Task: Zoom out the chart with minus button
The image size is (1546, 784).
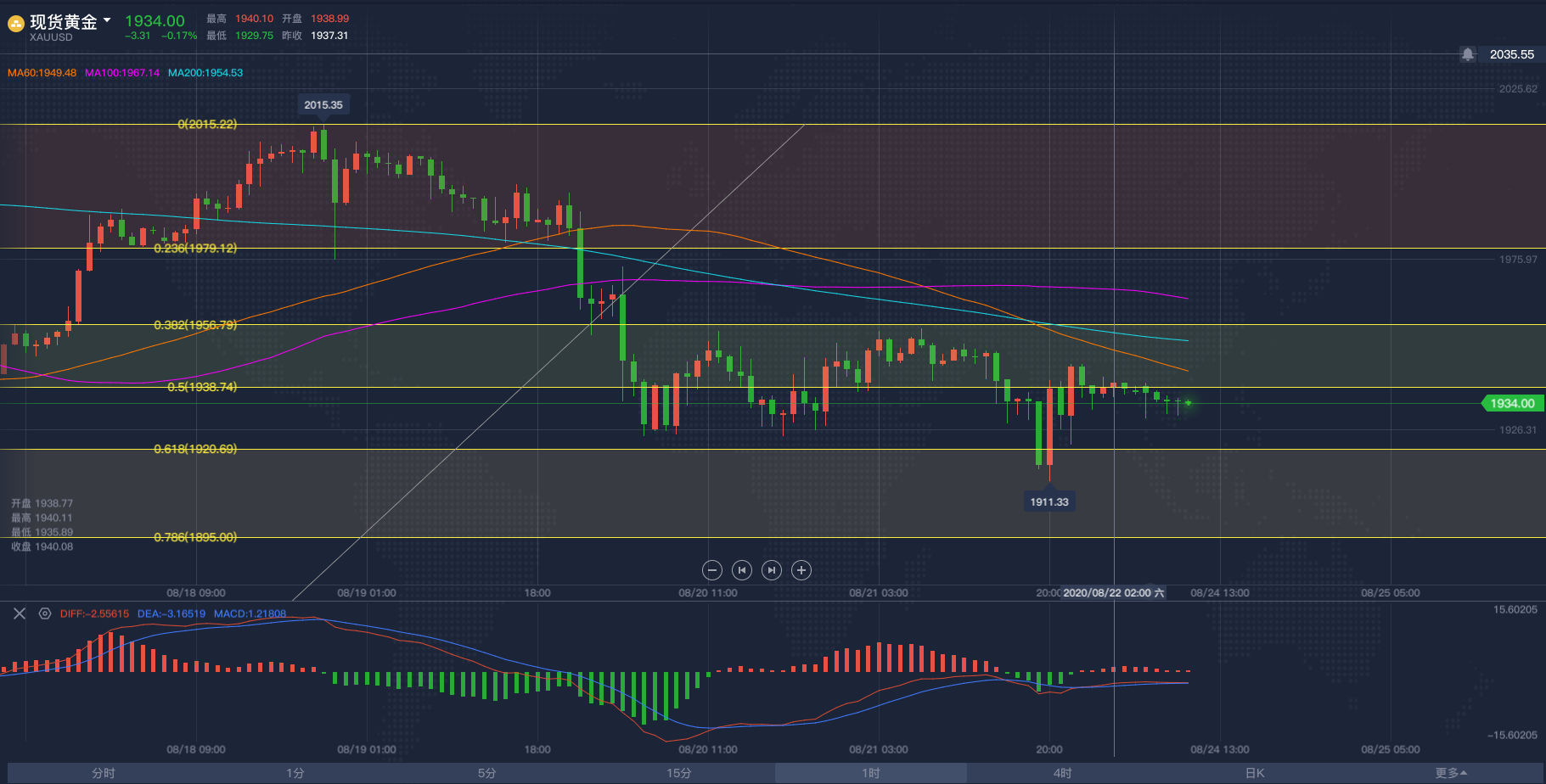Action: click(713, 570)
